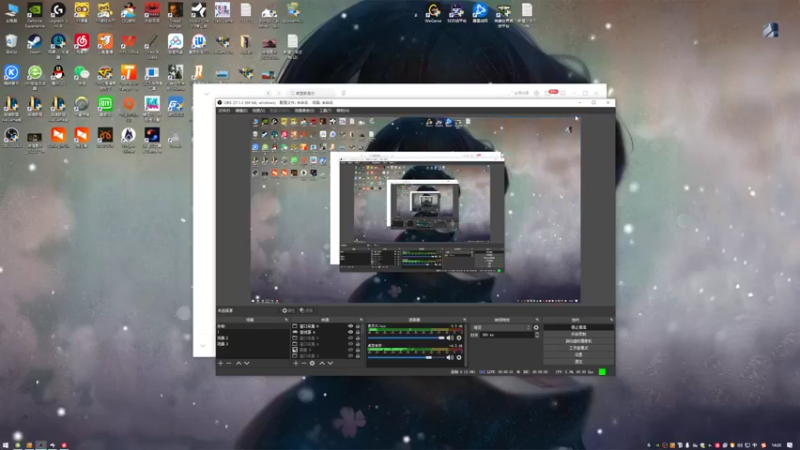Click Stop Streaming button in Controls
This screenshot has width=800, height=450.
point(579,327)
